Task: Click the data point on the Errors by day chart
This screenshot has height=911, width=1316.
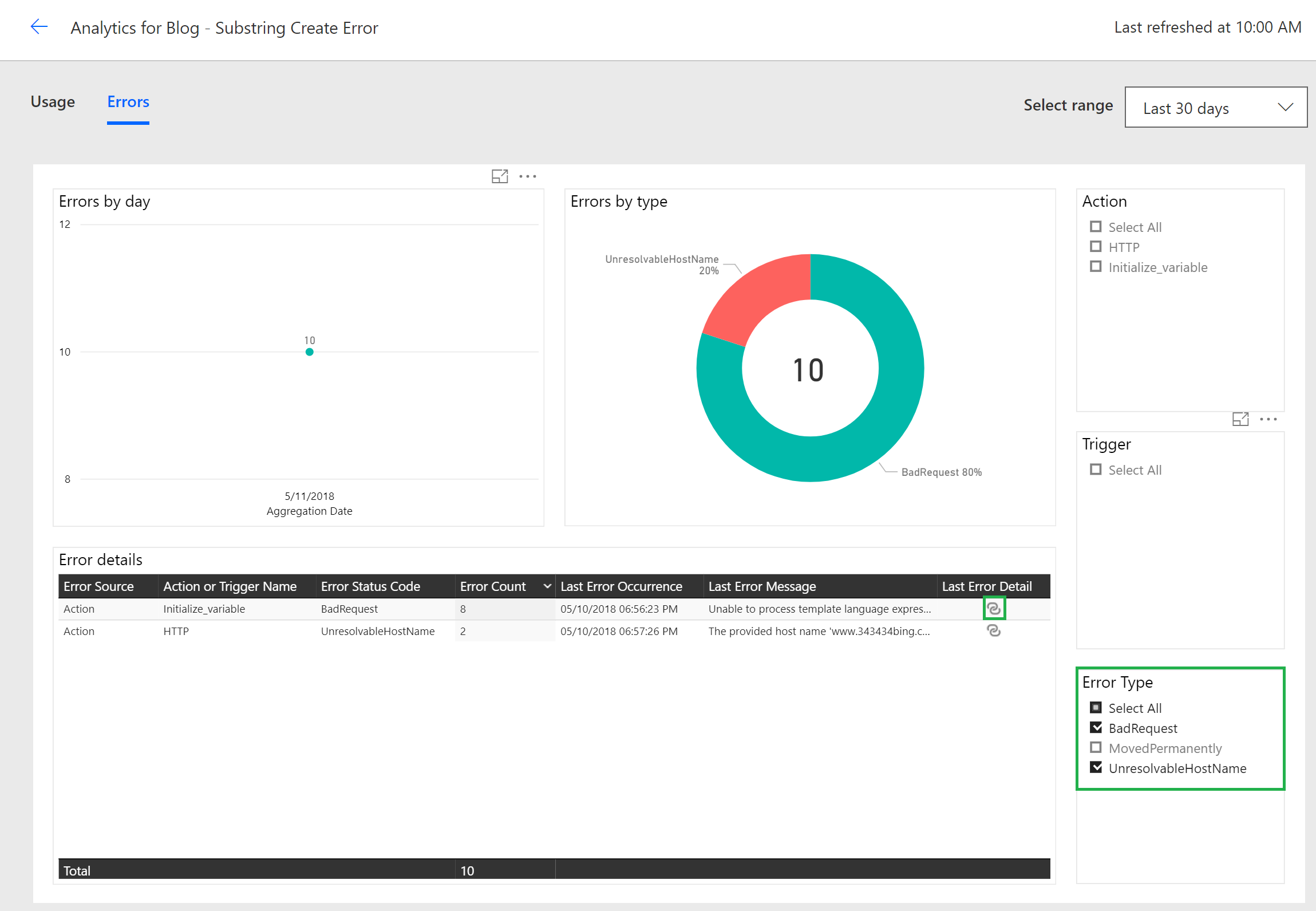Action: click(x=309, y=351)
